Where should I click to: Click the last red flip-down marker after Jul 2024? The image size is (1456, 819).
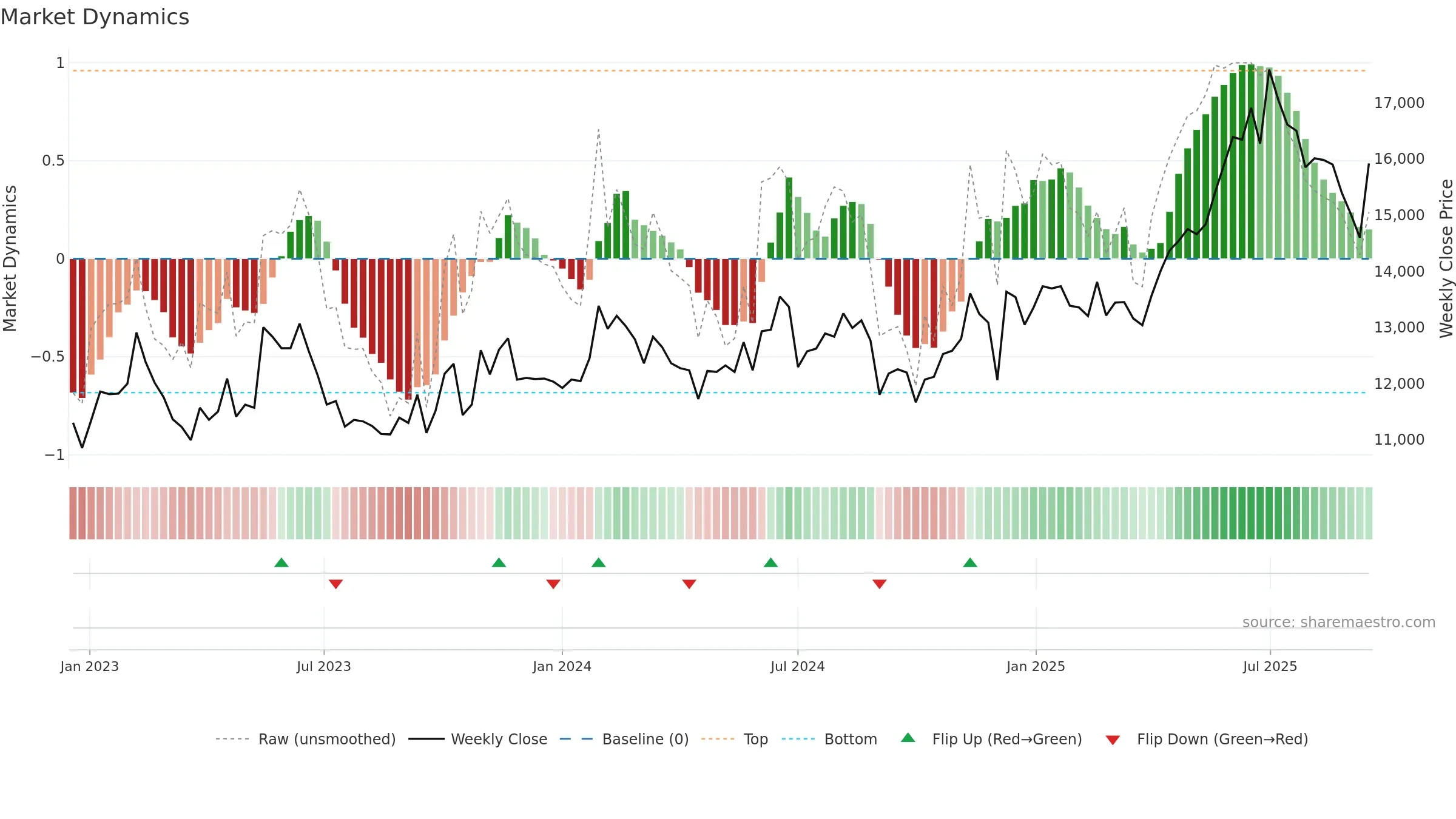[x=880, y=584]
